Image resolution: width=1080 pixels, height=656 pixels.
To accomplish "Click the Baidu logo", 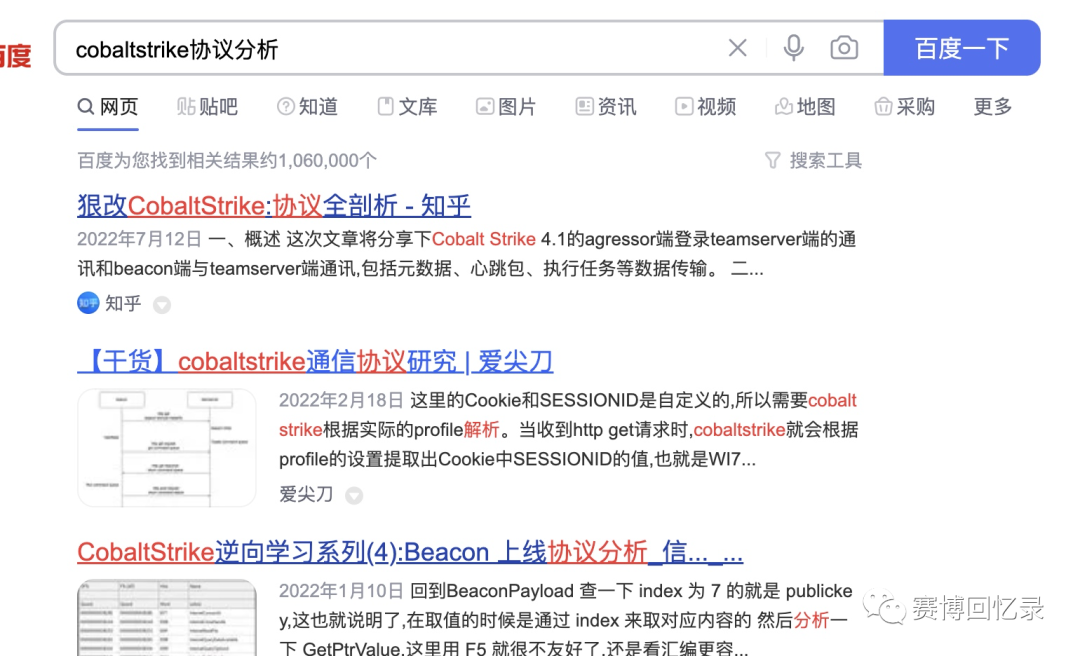I will (x=15, y=55).
